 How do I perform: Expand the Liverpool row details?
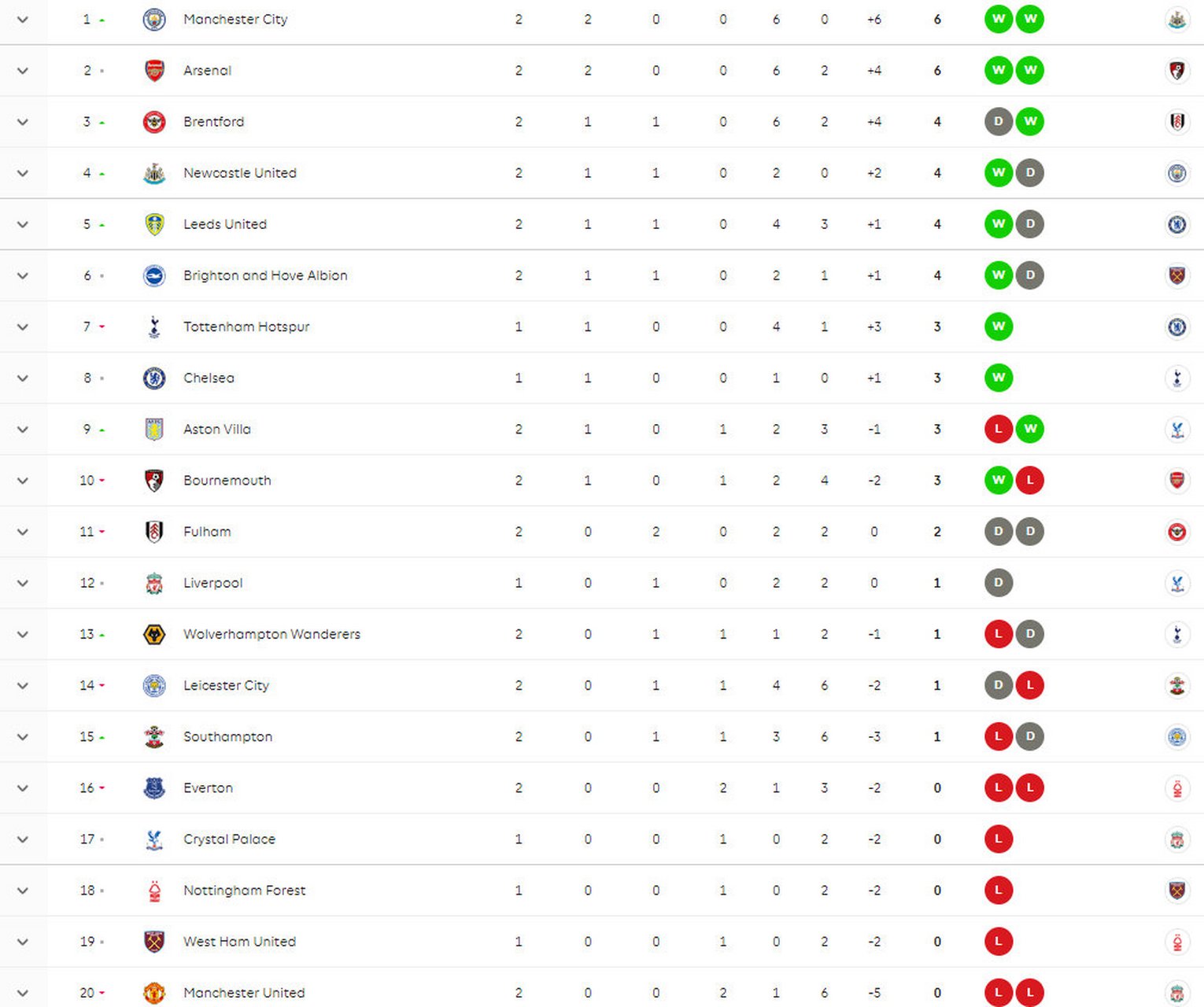click(x=23, y=583)
